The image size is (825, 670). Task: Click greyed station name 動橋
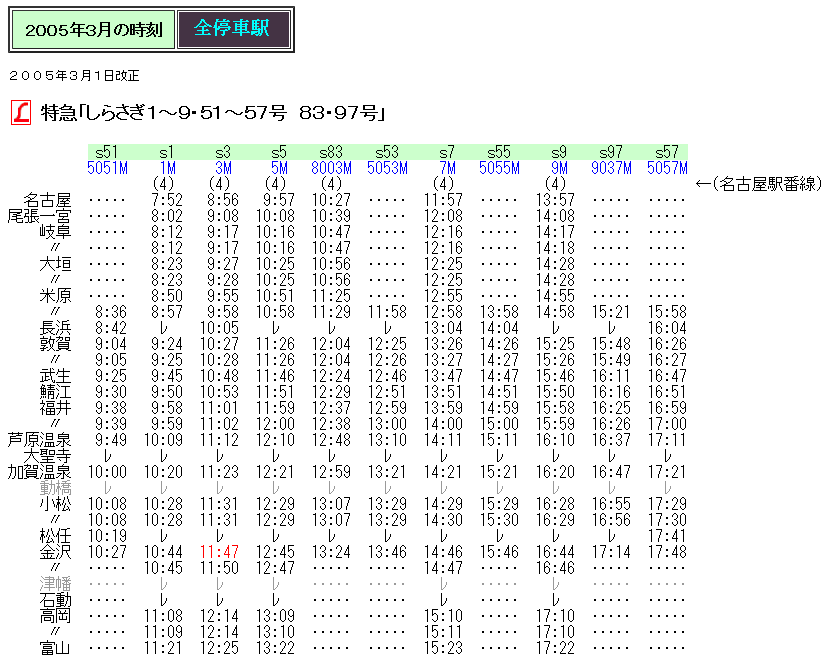pos(55,488)
